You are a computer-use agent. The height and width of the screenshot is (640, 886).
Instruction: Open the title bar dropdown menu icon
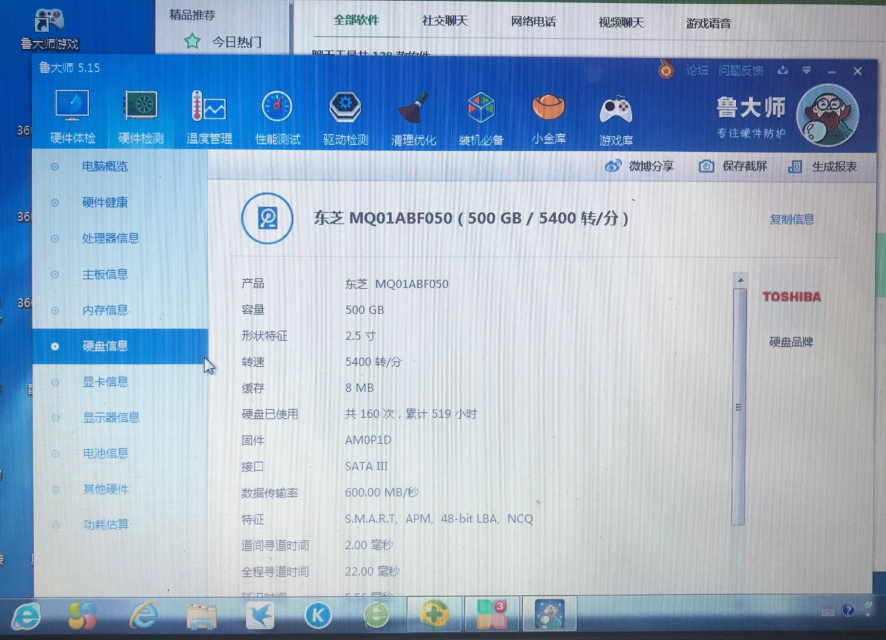pos(806,71)
